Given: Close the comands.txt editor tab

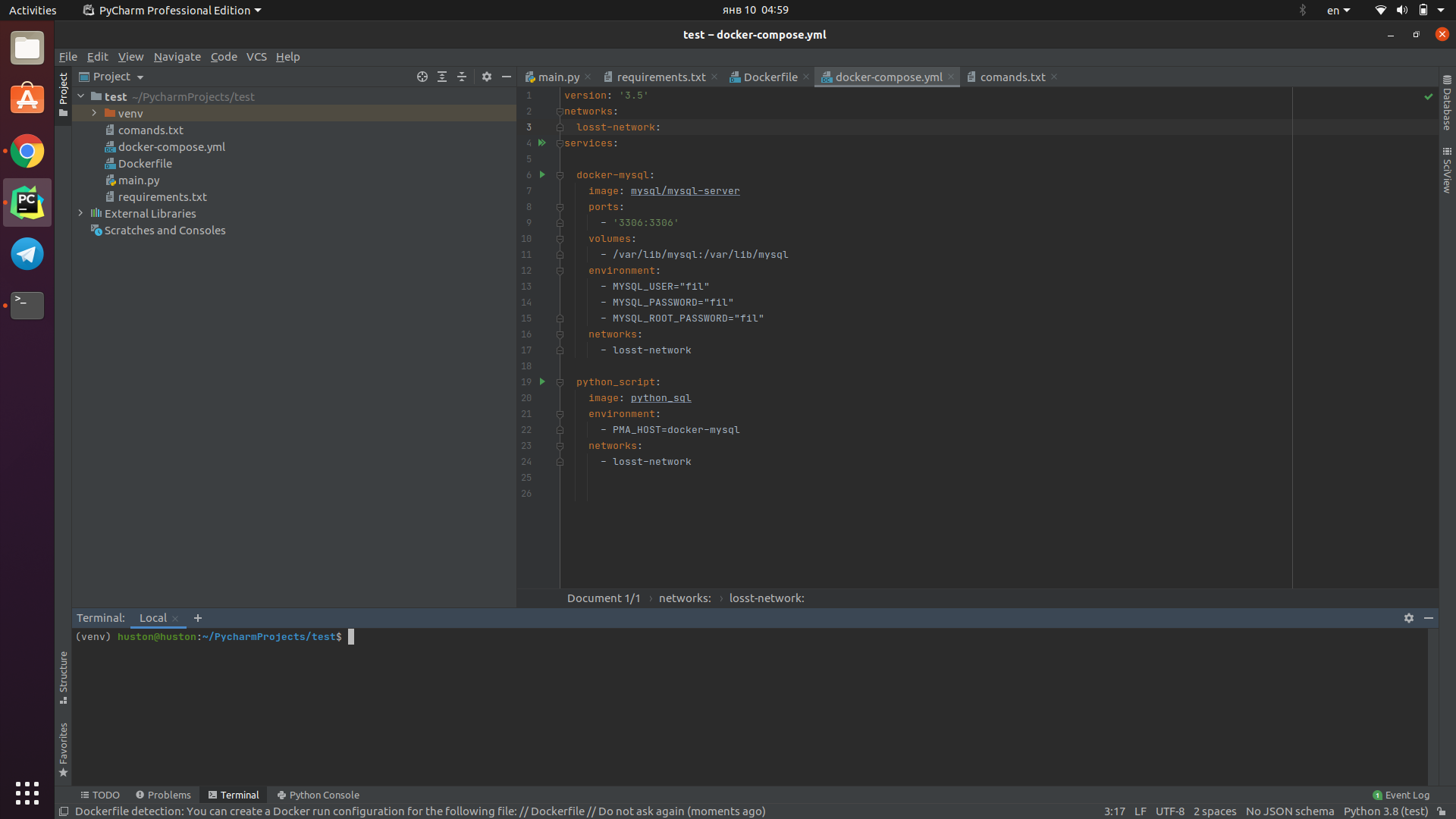Looking at the screenshot, I should (1054, 77).
